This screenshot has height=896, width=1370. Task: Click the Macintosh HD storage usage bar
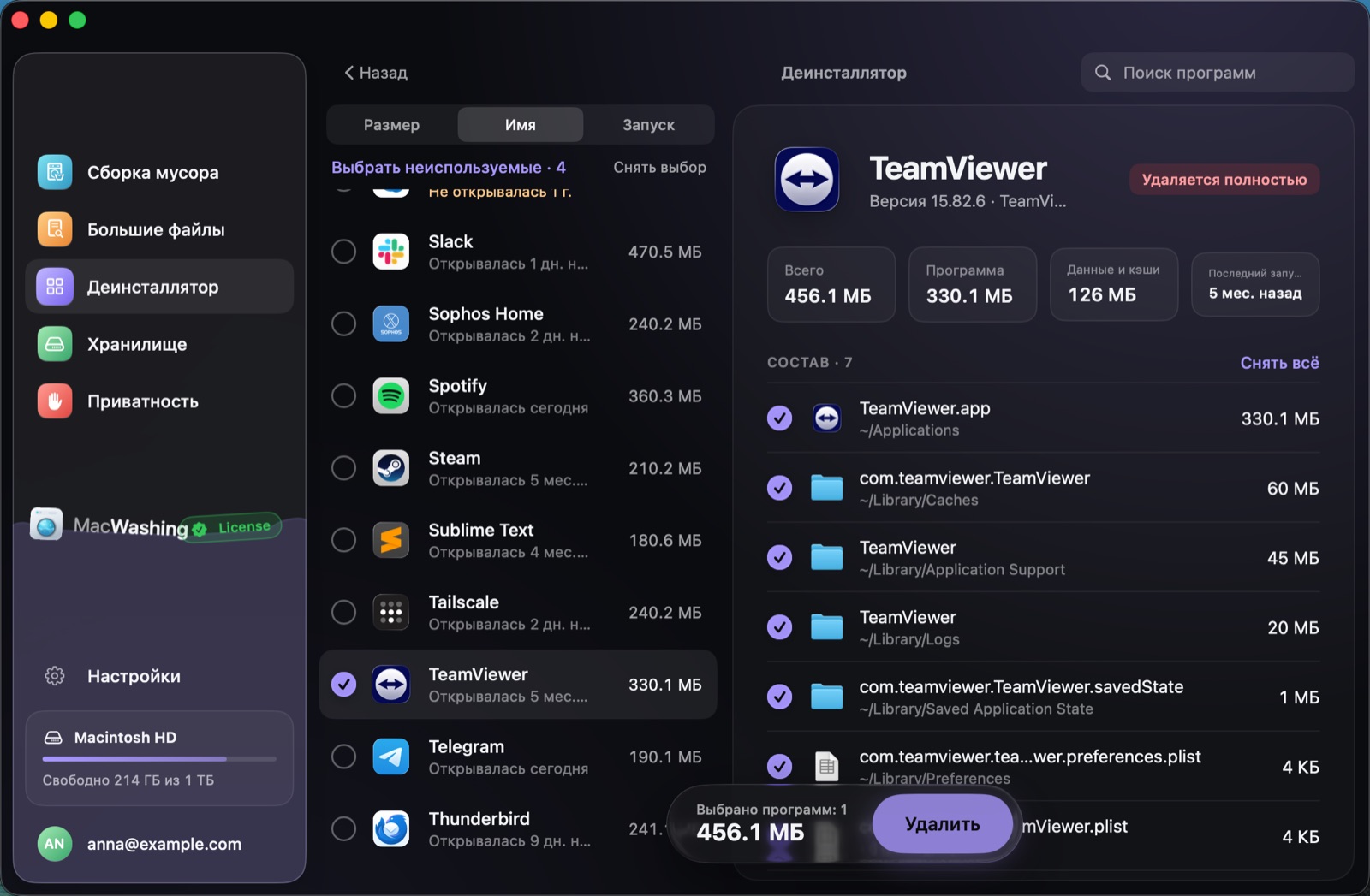(159, 759)
